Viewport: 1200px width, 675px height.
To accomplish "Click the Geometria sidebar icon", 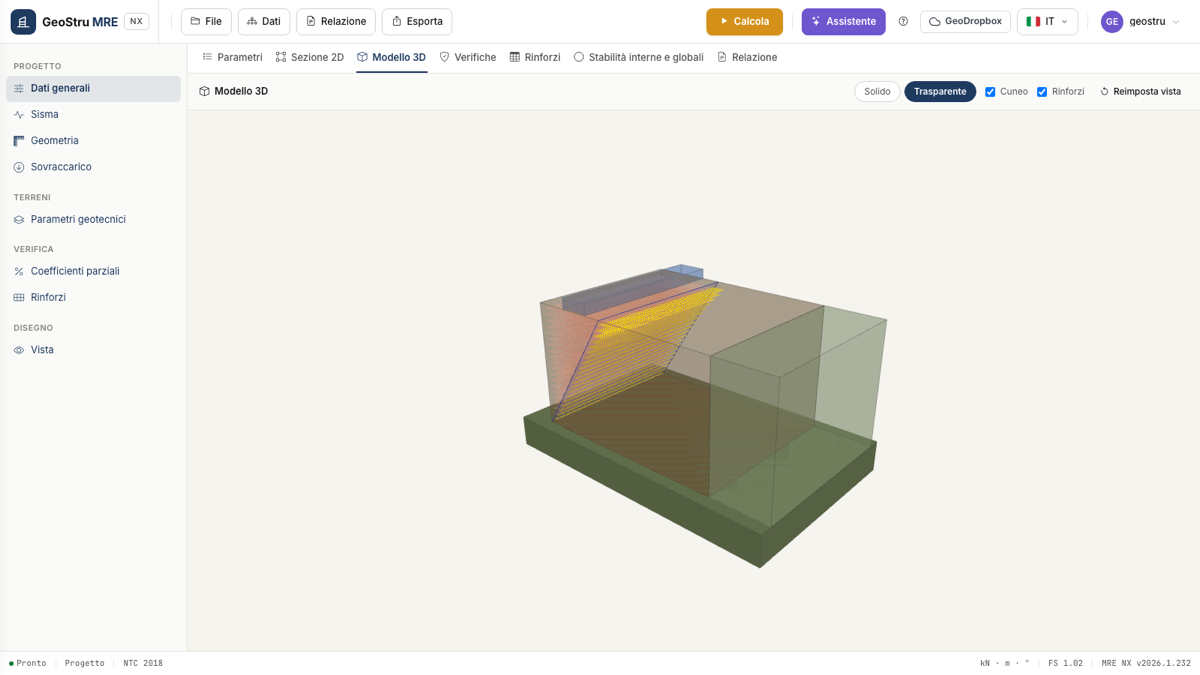I will (x=19, y=141).
